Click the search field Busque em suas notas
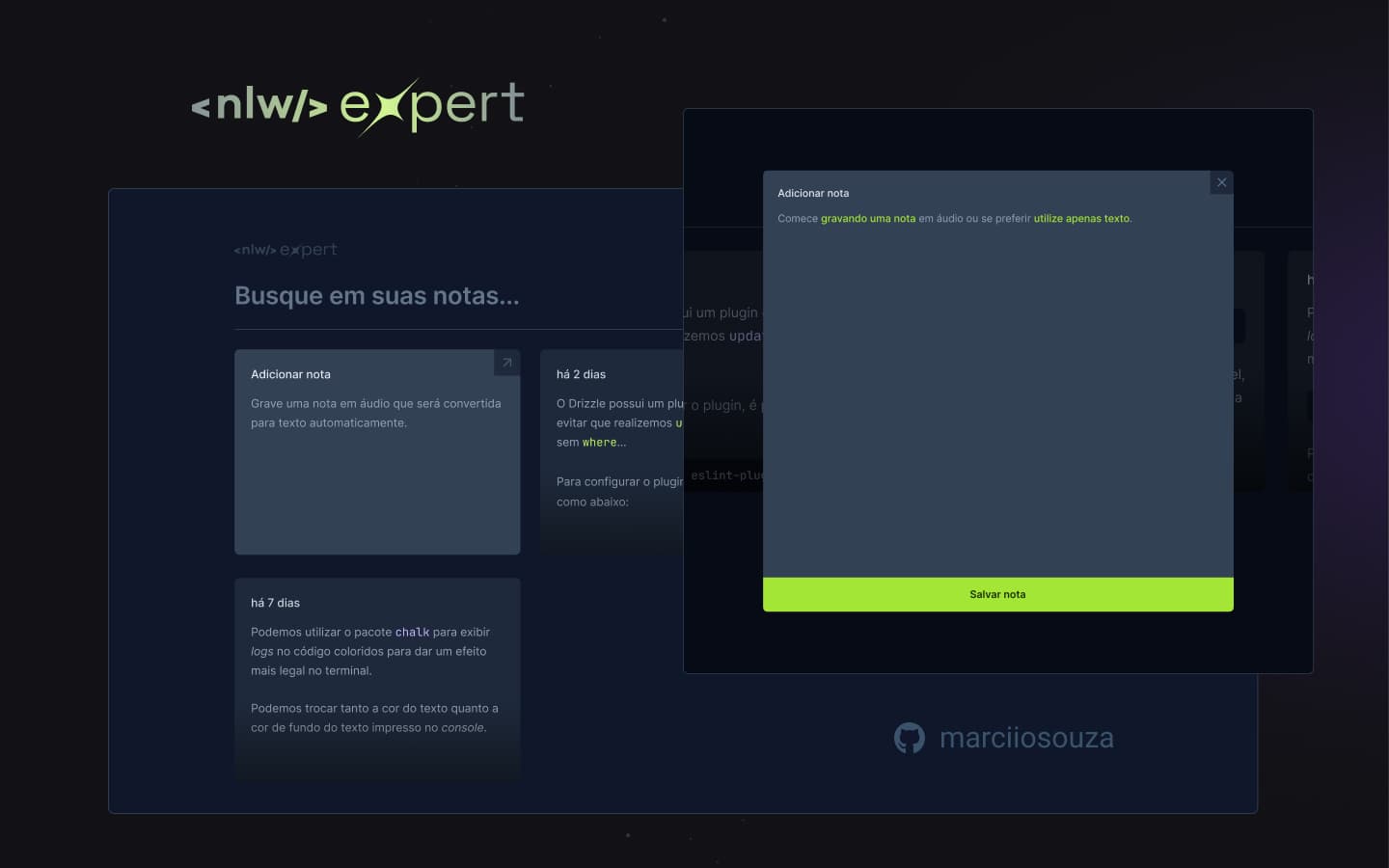Image resolution: width=1389 pixels, height=868 pixels. tap(377, 295)
